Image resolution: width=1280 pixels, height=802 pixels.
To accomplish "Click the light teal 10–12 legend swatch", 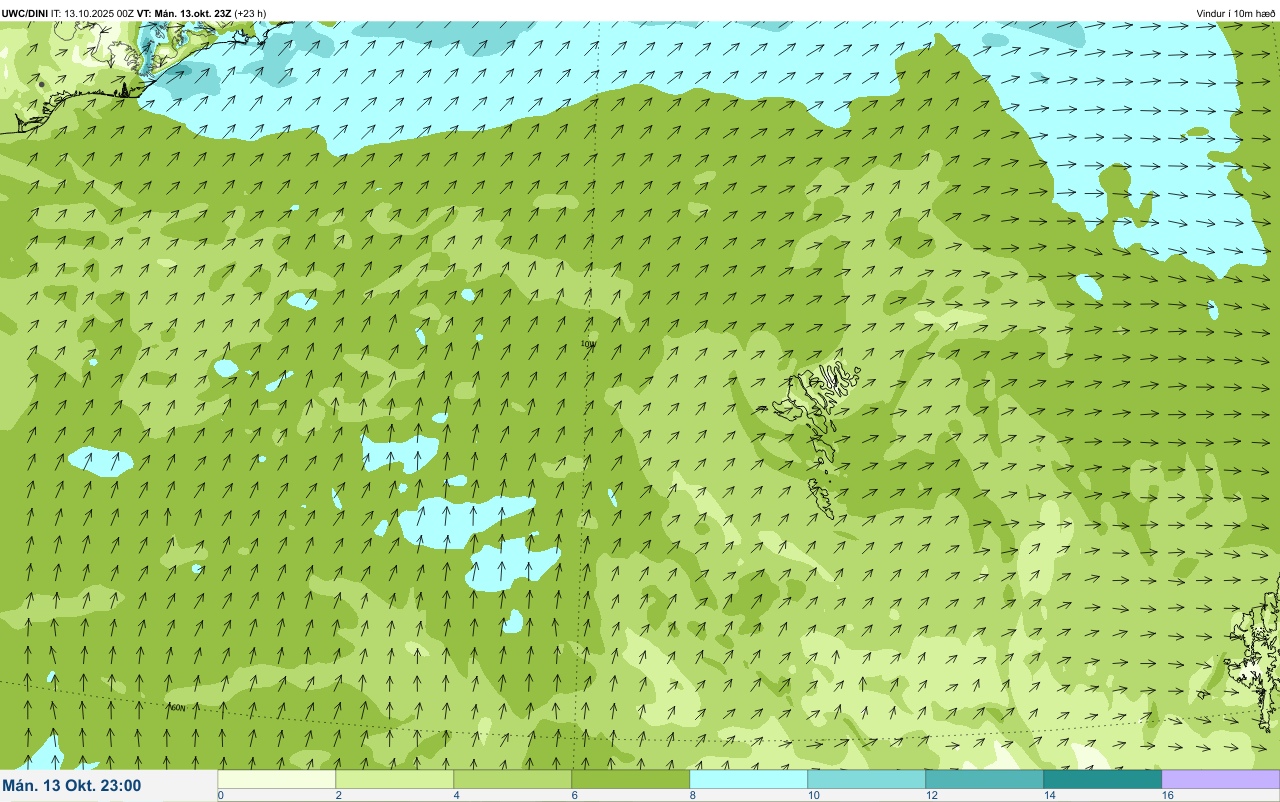I will [867, 778].
